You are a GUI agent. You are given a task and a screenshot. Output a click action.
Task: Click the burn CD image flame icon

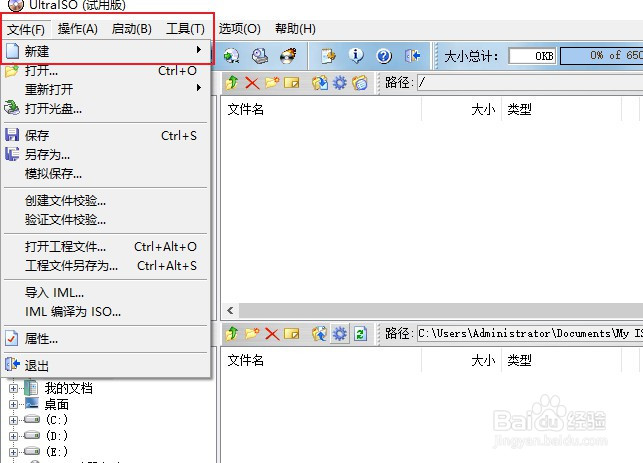click(x=288, y=56)
